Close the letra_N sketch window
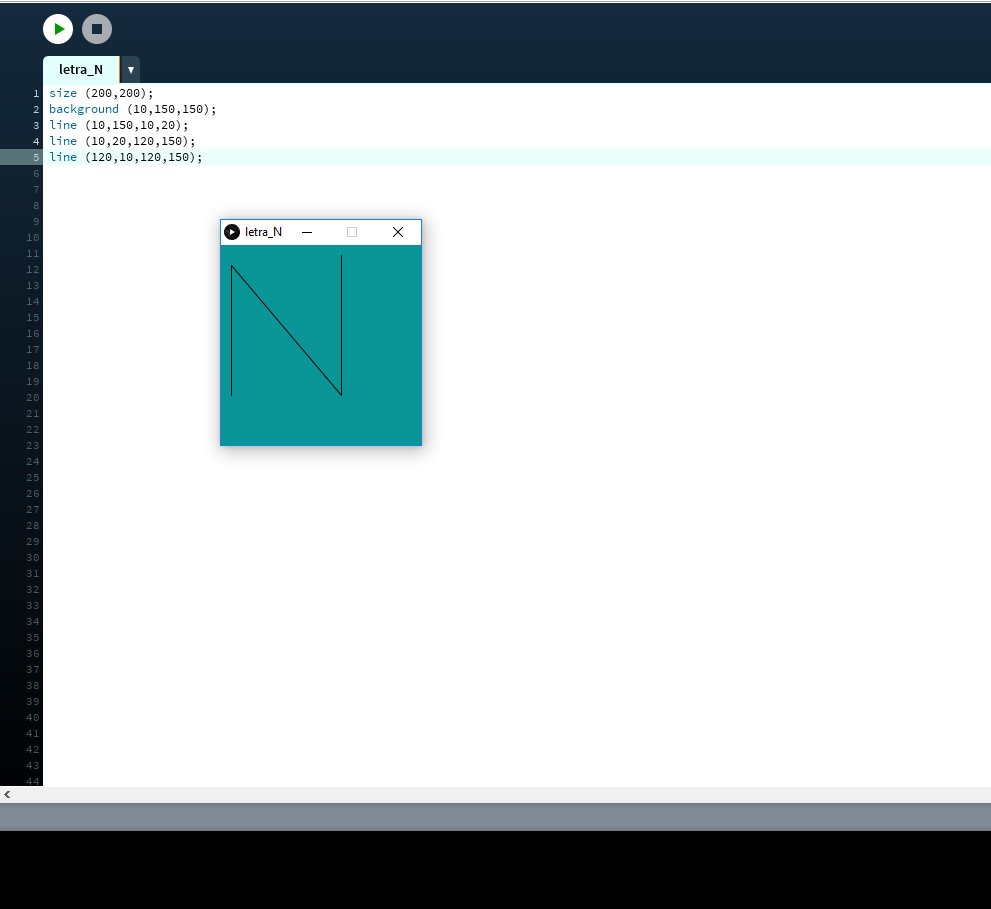 coord(398,232)
